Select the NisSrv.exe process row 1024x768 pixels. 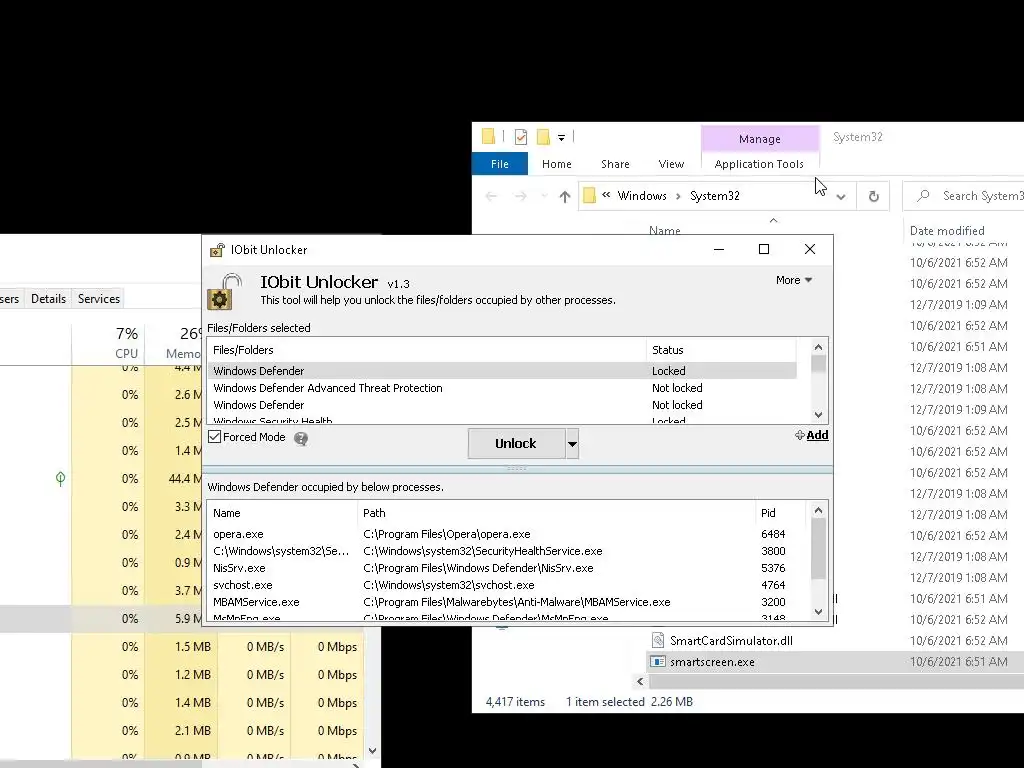pos(508,568)
